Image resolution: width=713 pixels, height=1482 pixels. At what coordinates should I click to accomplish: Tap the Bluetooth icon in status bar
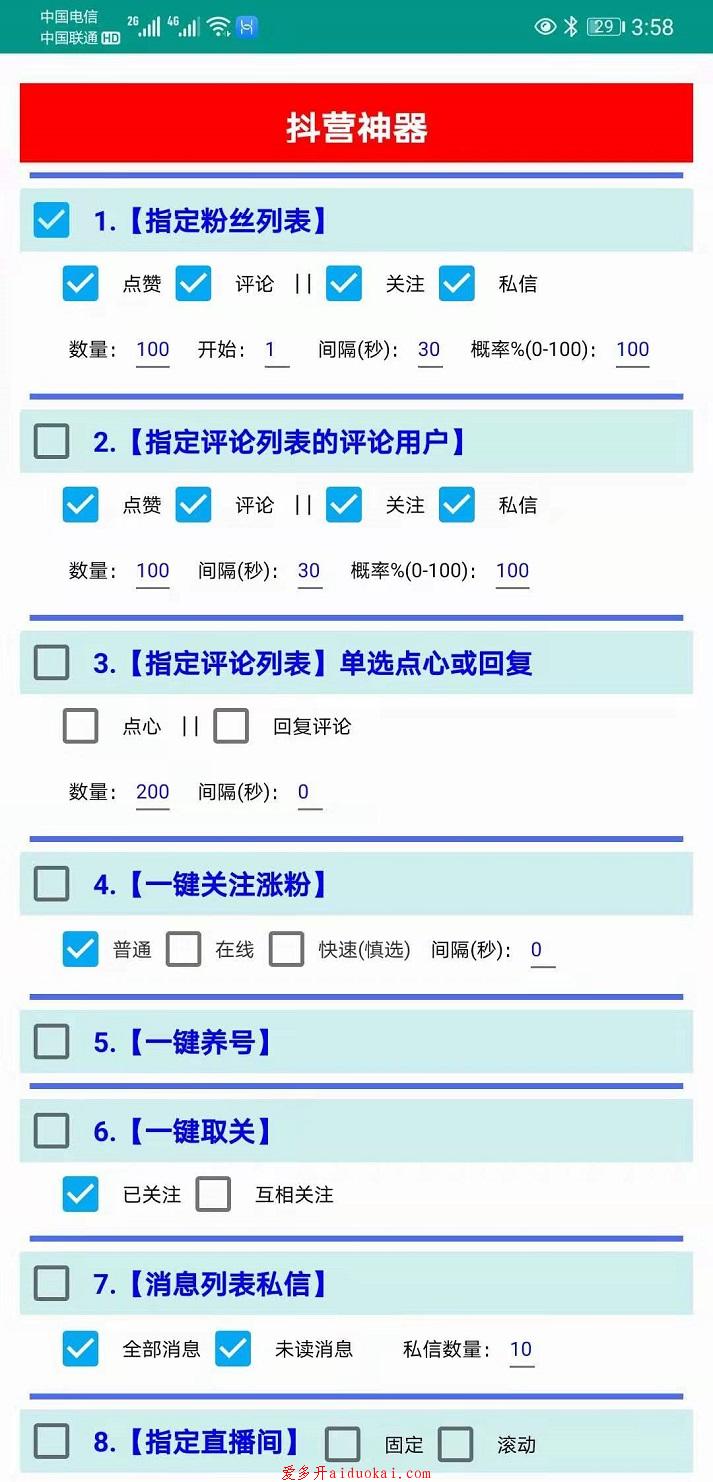[570, 27]
